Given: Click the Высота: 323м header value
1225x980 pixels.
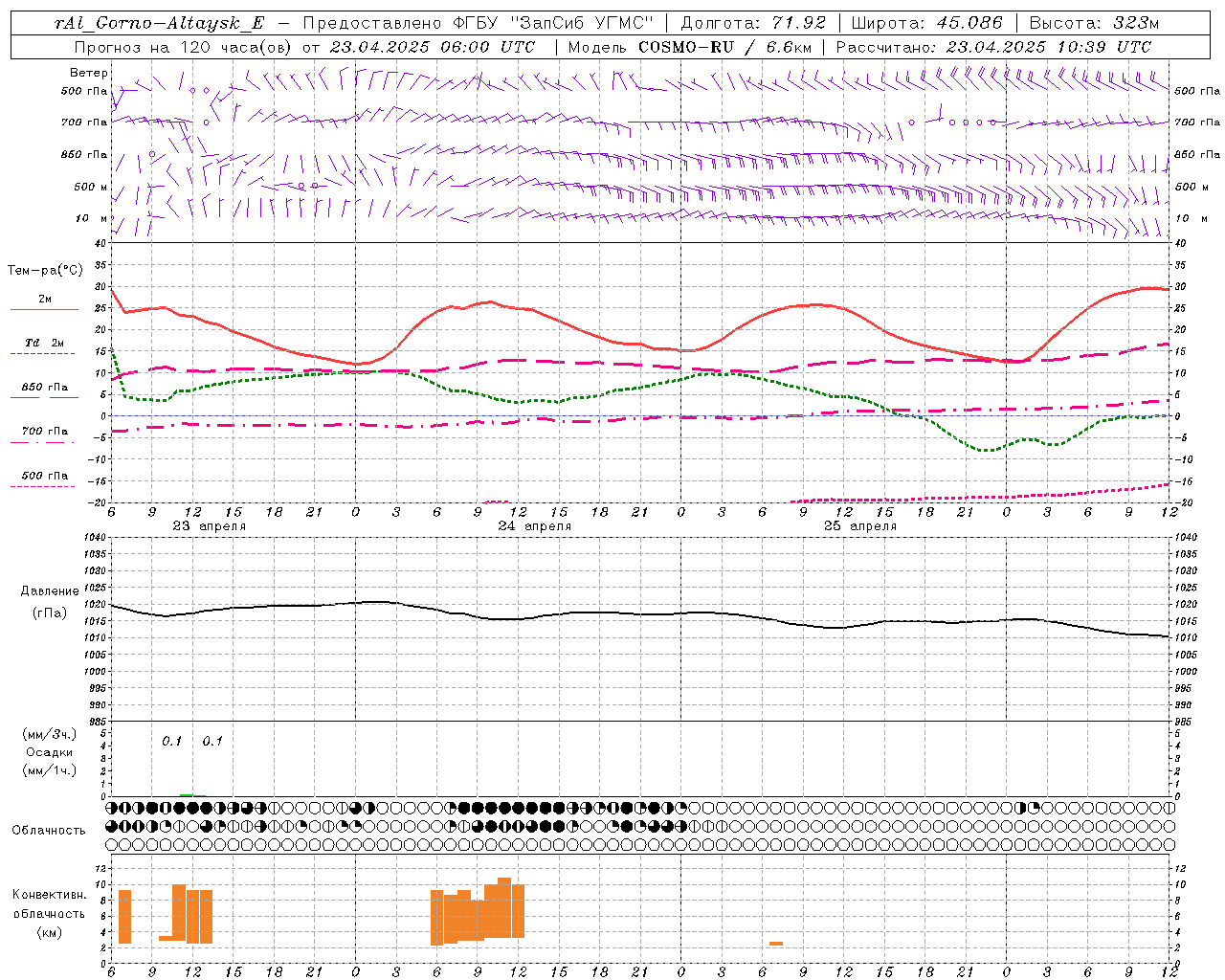Looking at the screenshot, I should pyautogui.click(x=1095, y=24).
